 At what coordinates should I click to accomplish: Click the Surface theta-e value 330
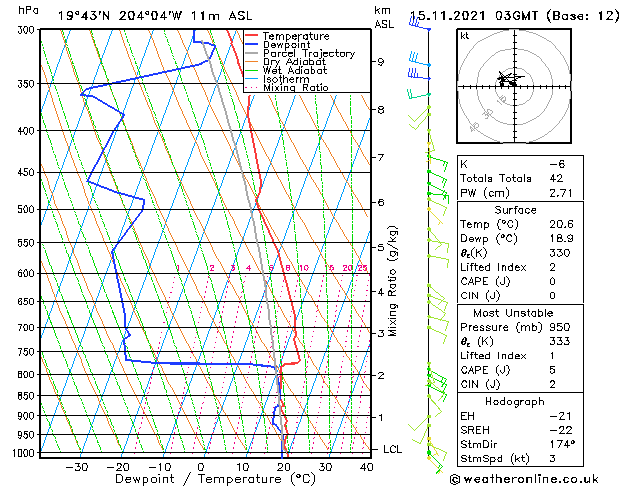[x=560, y=253]
